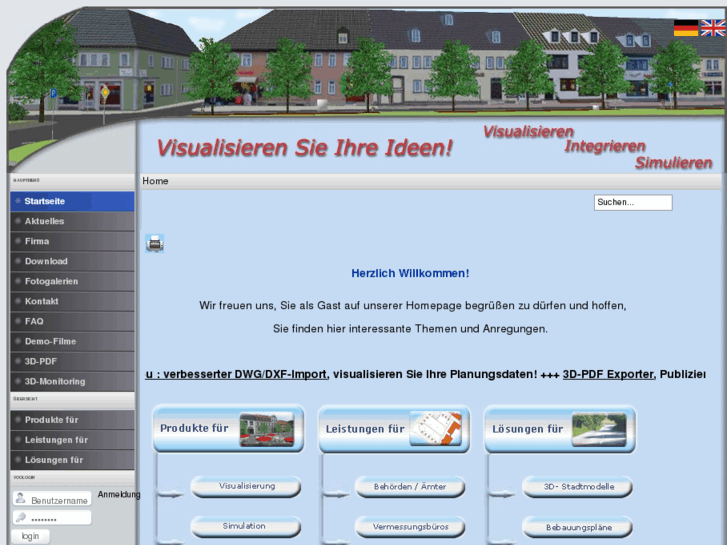Click the road thumbnail in Lösungen für
The width and height of the screenshot is (727, 545).
click(x=599, y=430)
